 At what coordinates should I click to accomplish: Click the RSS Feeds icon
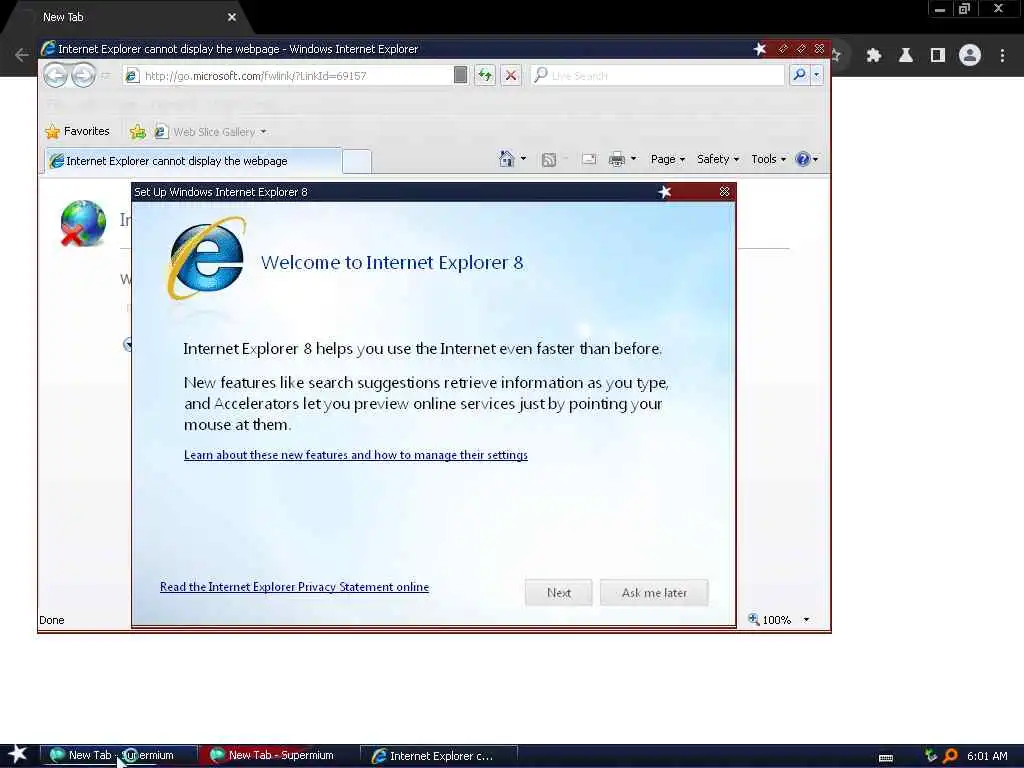click(549, 159)
